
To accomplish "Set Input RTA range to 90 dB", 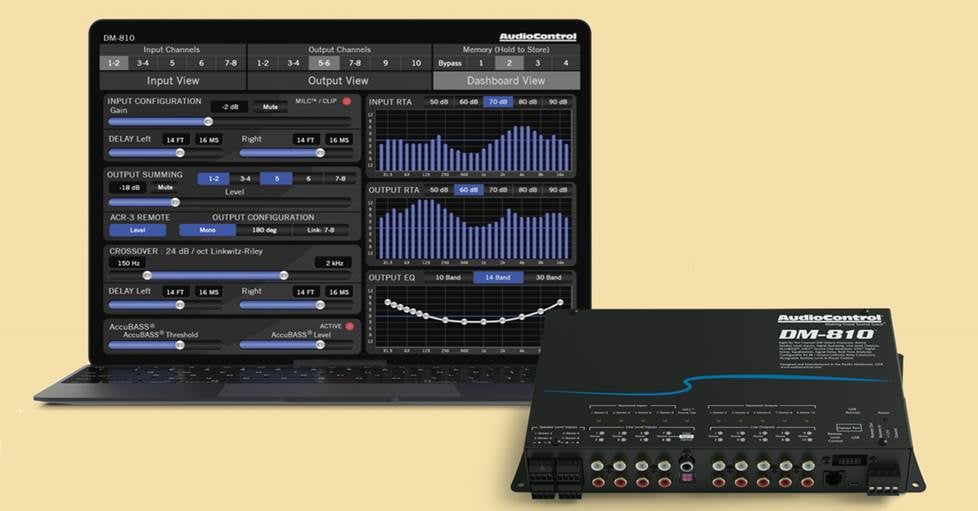I will [x=558, y=102].
